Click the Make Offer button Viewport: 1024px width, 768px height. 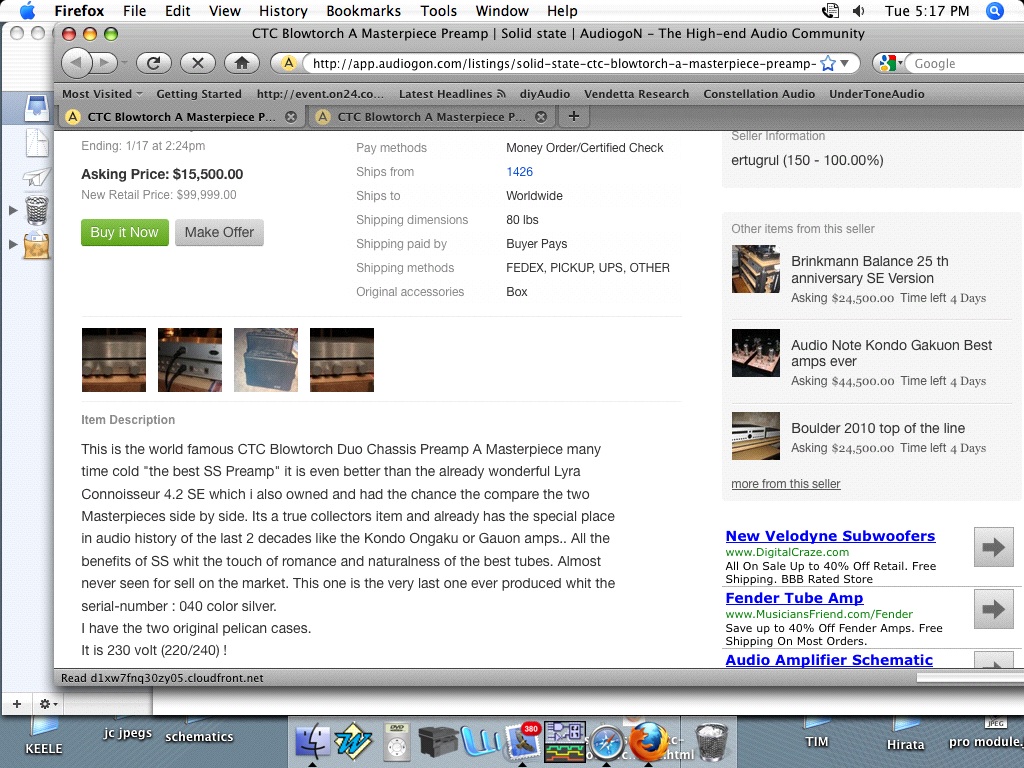click(219, 232)
